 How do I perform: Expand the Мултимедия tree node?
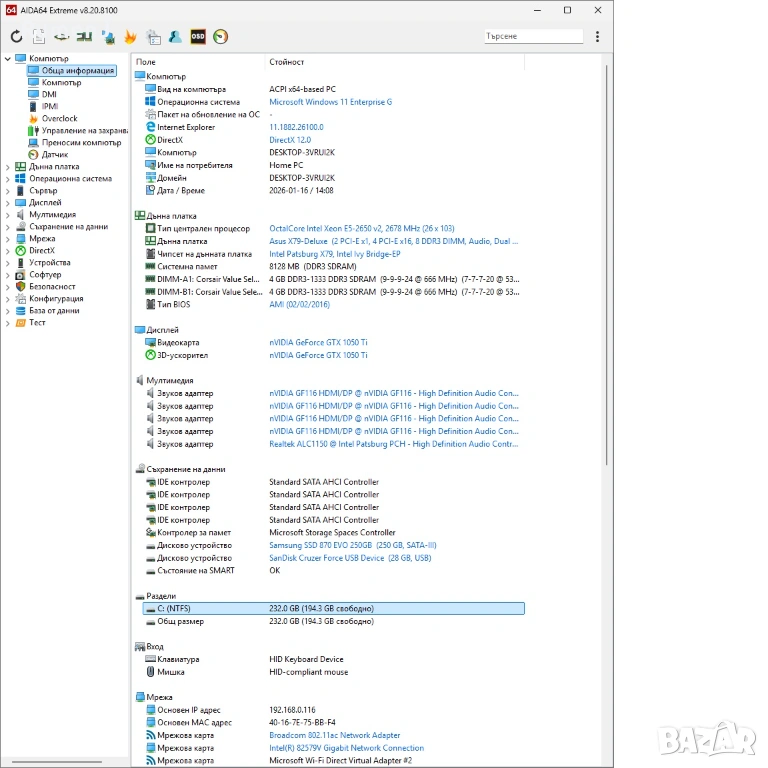tap(8, 215)
